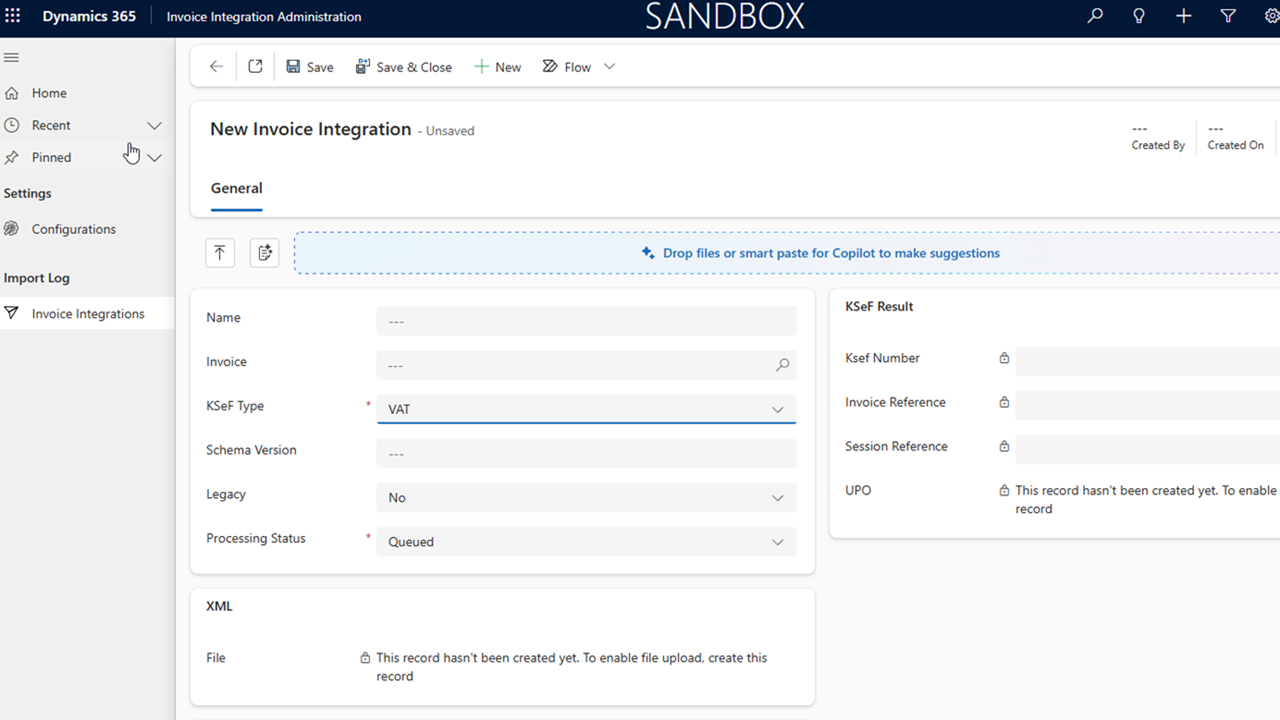Screen dimensions: 1280x720
Task: Expand the Pinned section chevron
Action: point(154,158)
